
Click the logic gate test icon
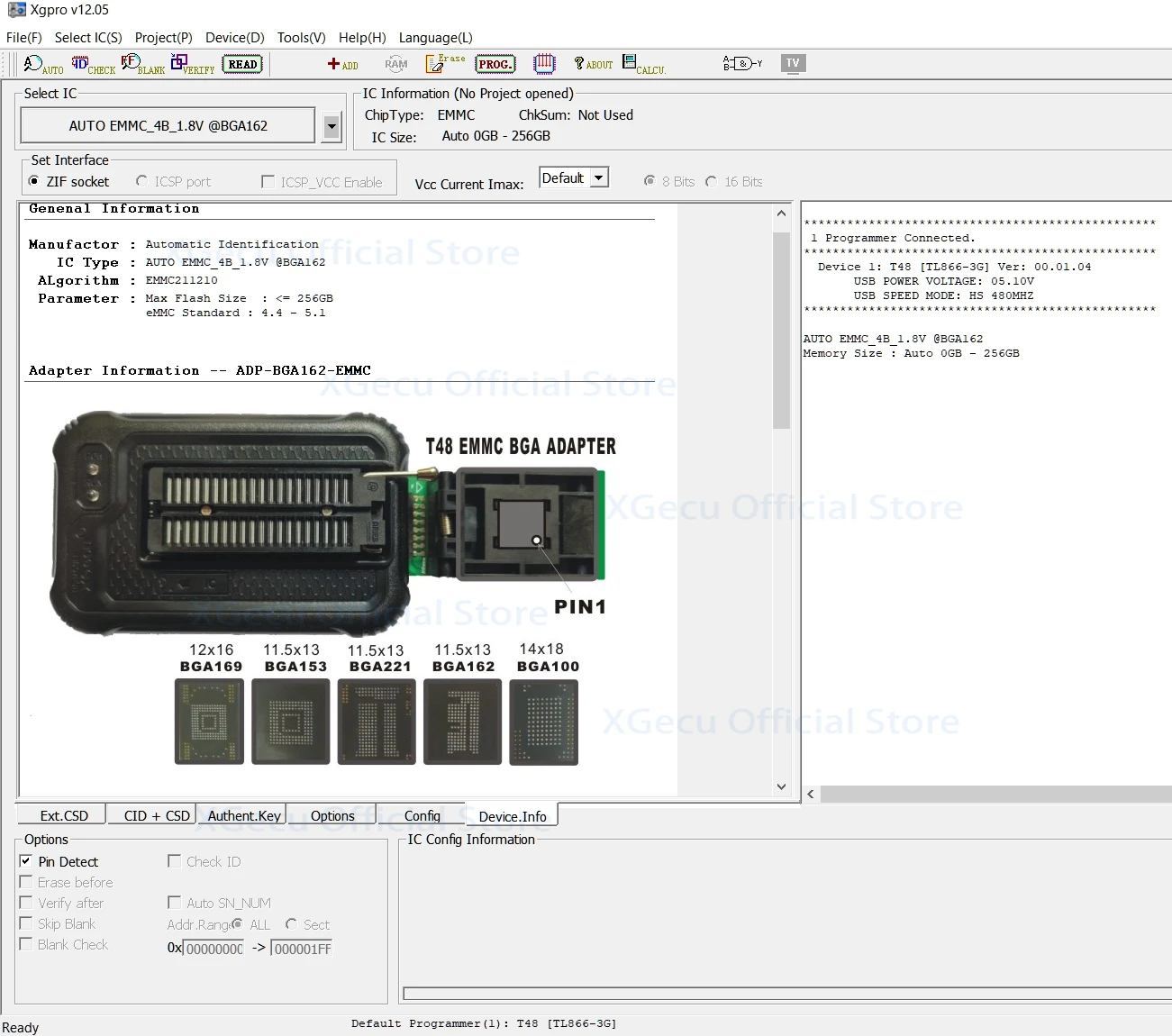742,63
